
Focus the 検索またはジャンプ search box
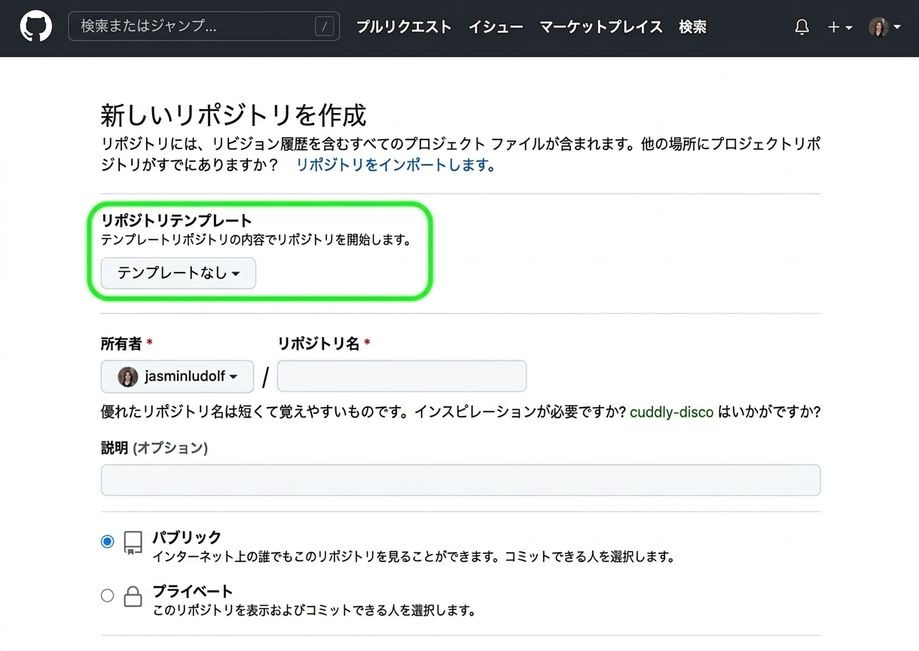click(203, 26)
